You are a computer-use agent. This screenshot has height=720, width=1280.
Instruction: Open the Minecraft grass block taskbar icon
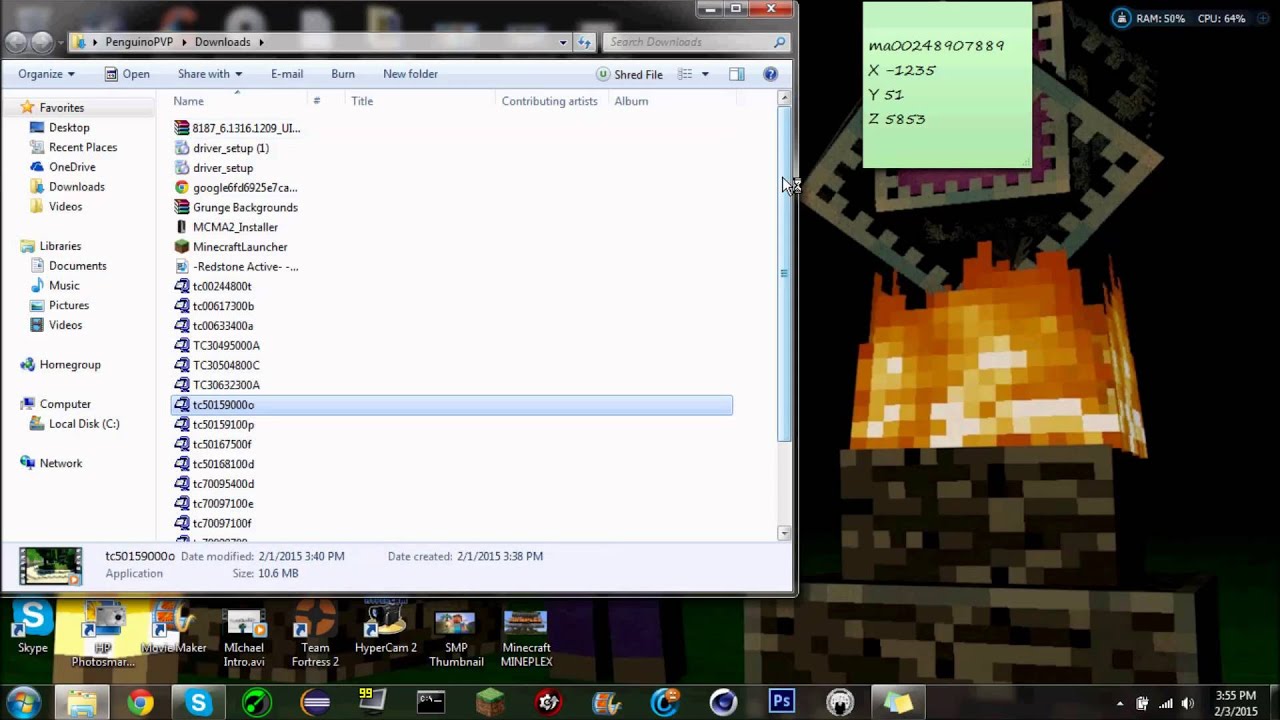pyautogui.click(x=490, y=703)
